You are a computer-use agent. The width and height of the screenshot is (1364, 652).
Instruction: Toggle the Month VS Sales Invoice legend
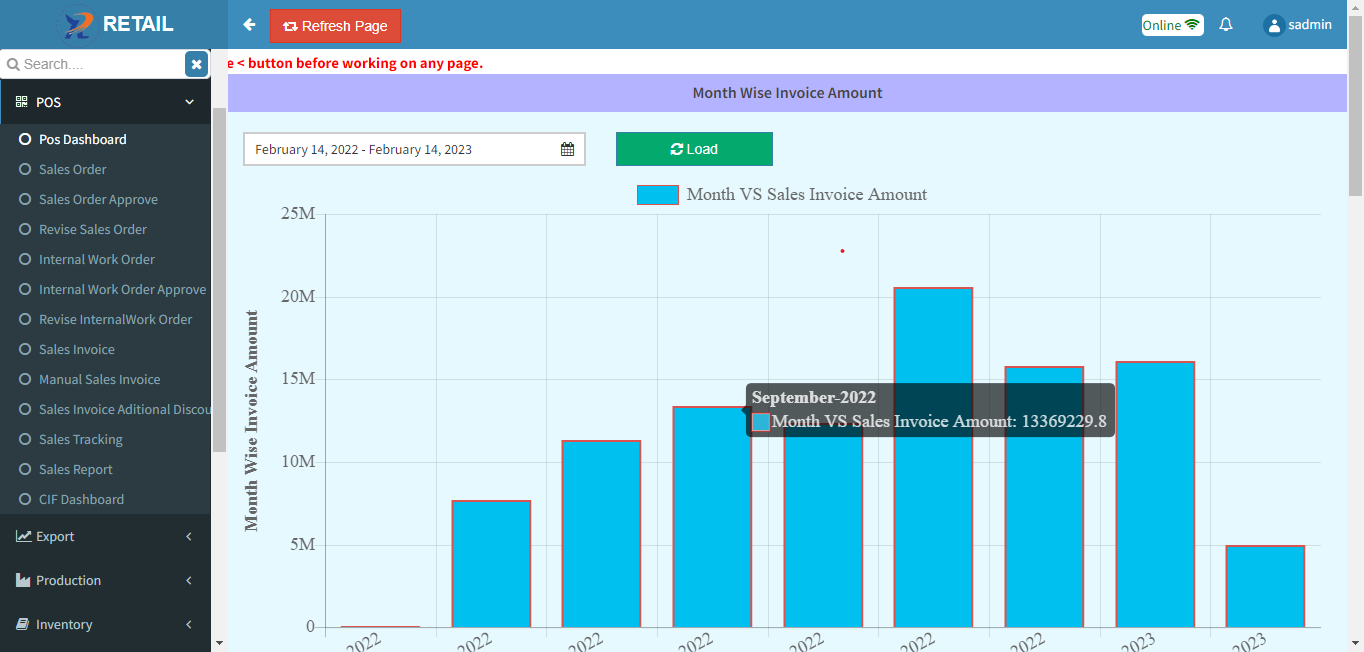coord(658,195)
